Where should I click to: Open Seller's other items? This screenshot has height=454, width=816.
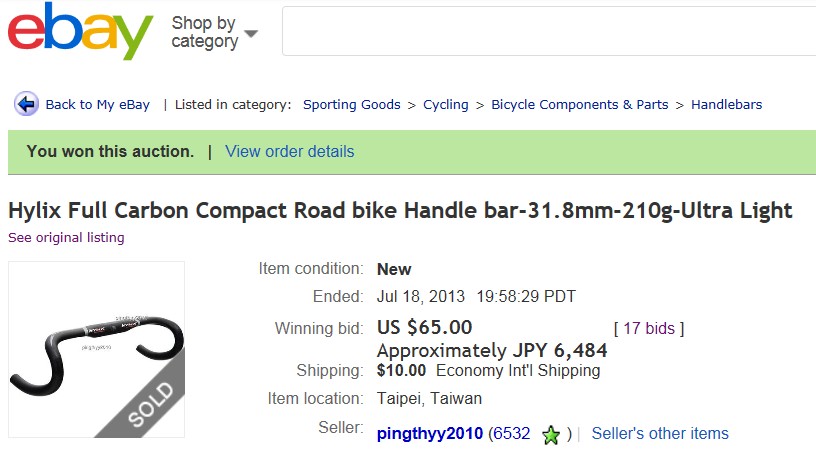660,434
